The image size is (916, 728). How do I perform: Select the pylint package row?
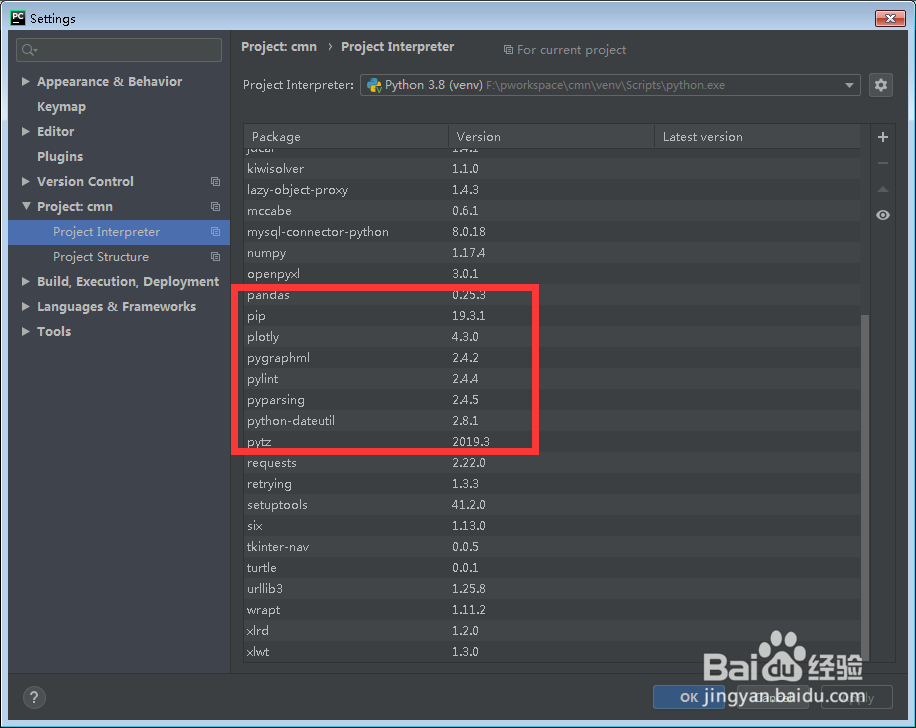tap(551, 379)
